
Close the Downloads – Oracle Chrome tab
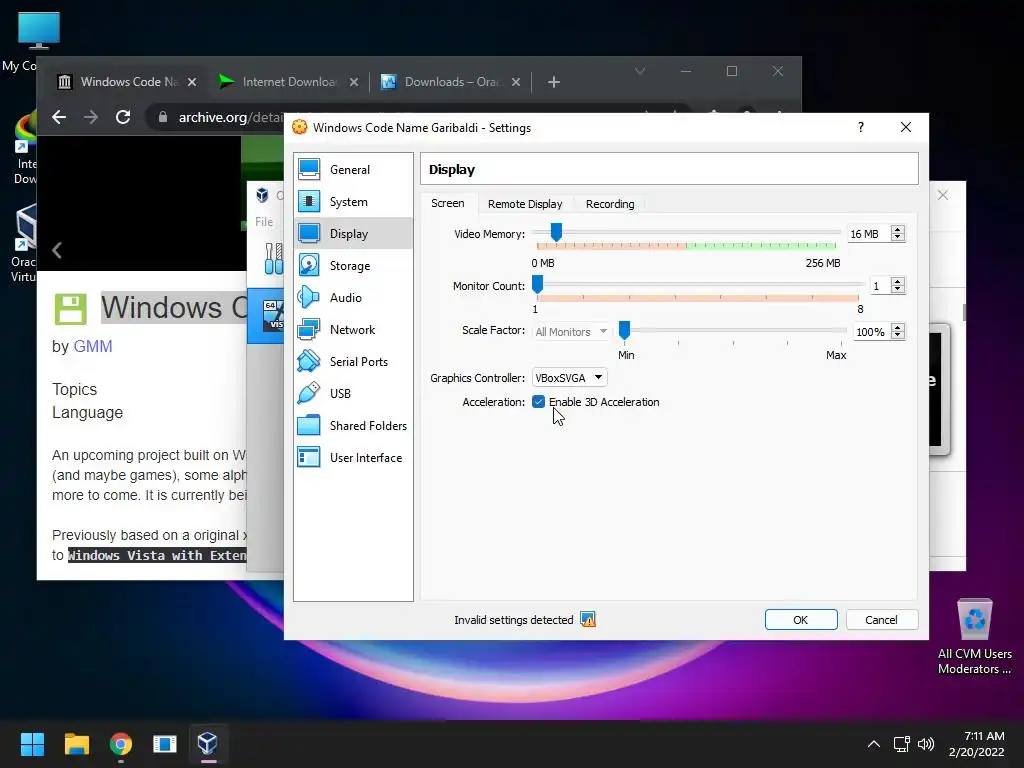point(516,82)
